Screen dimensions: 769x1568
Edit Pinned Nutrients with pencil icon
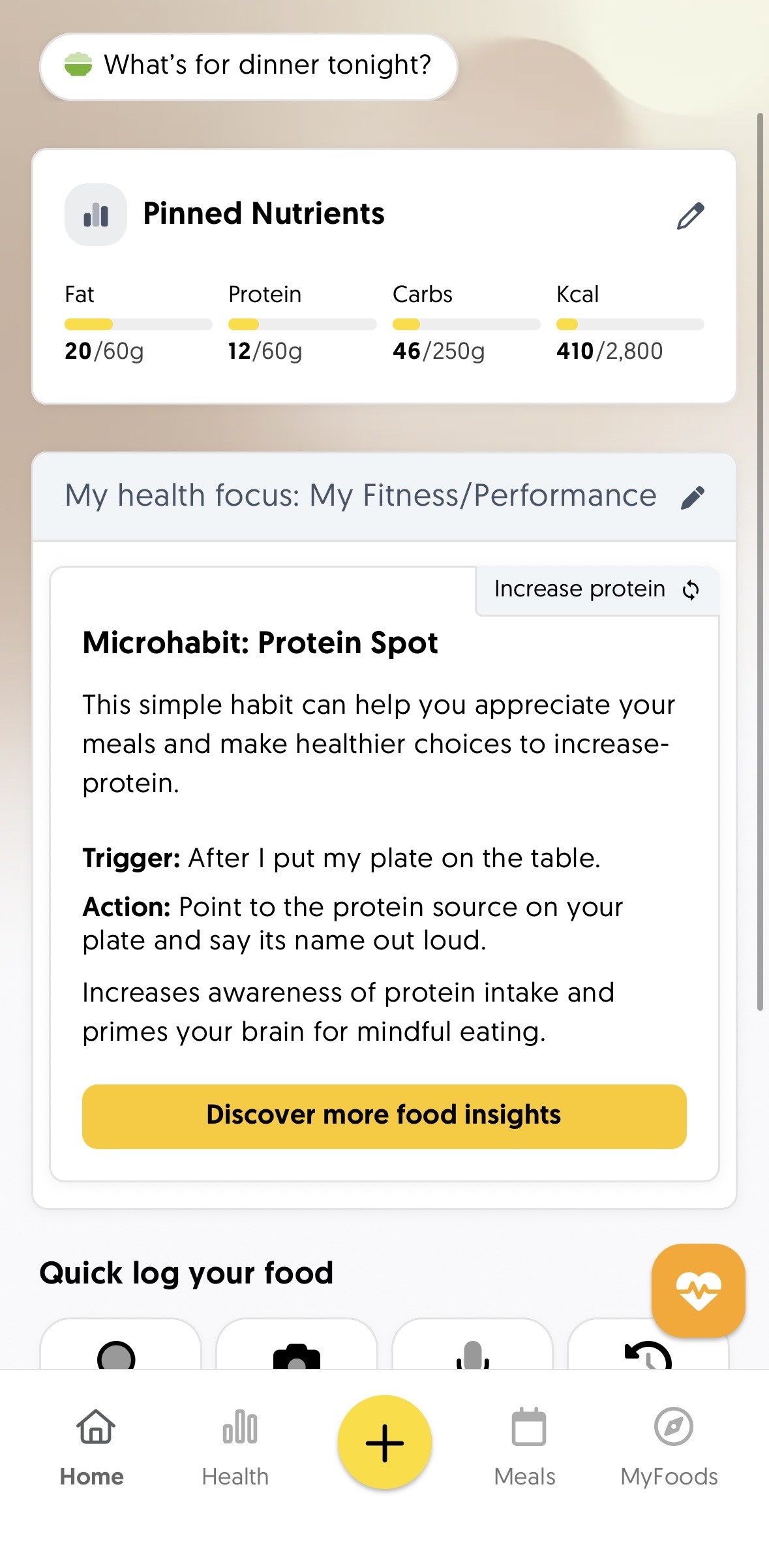[x=690, y=216]
